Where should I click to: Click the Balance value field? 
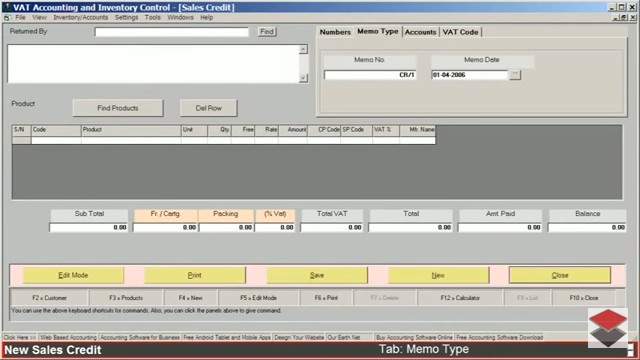tap(587, 227)
